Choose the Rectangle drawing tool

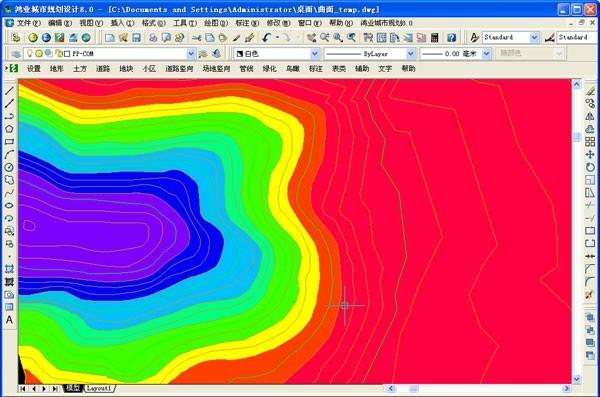pyautogui.click(x=9, y=142)
